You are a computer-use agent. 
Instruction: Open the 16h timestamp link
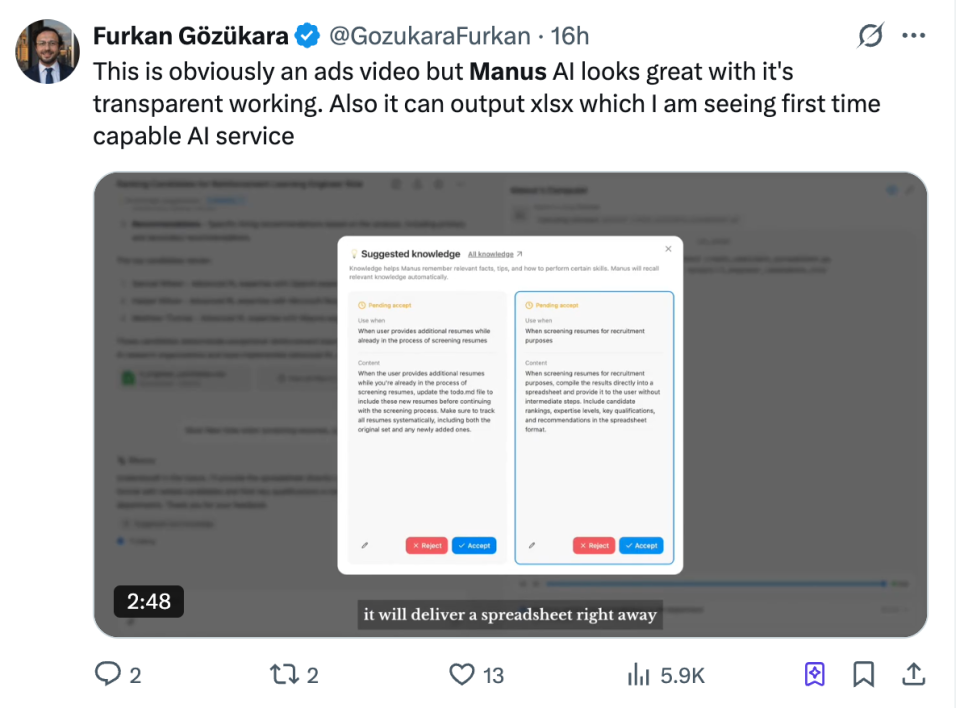click(570, 36)
